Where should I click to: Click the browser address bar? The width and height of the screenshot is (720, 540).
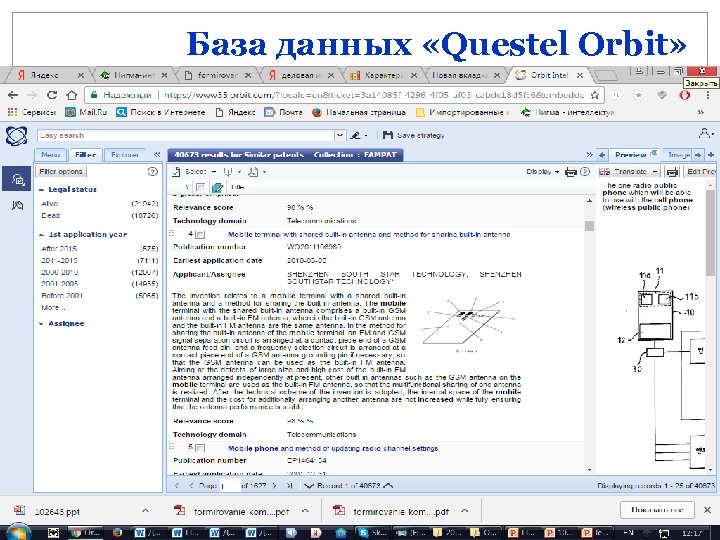(x=344, y=95)
